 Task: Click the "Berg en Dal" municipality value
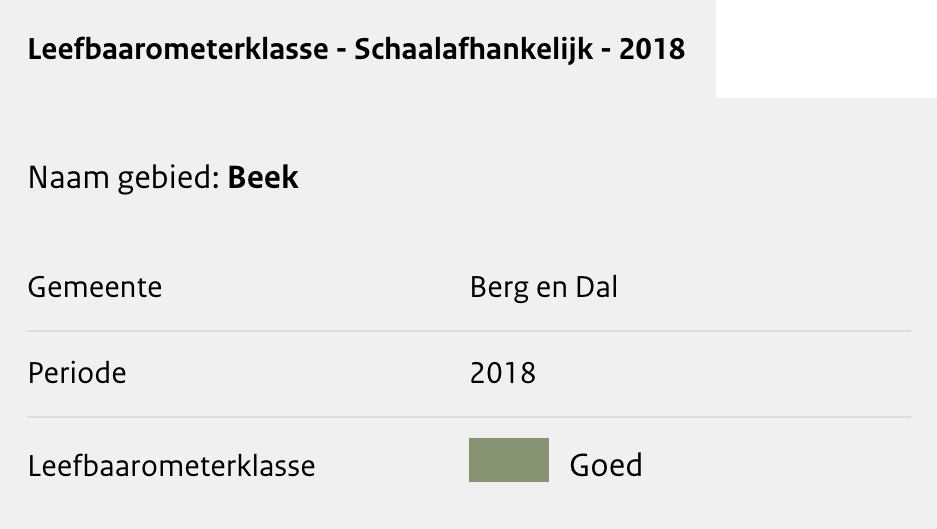(544, 288)
